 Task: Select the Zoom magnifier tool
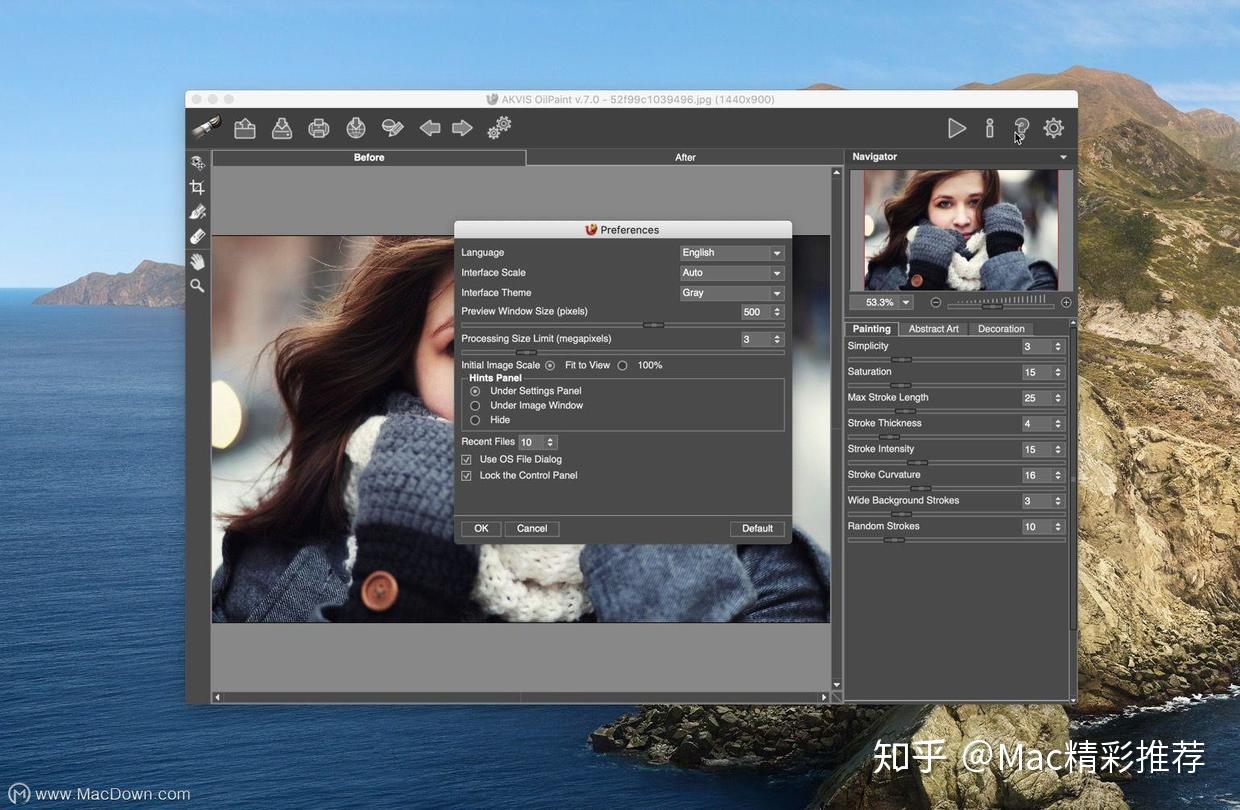pos(198,286)
